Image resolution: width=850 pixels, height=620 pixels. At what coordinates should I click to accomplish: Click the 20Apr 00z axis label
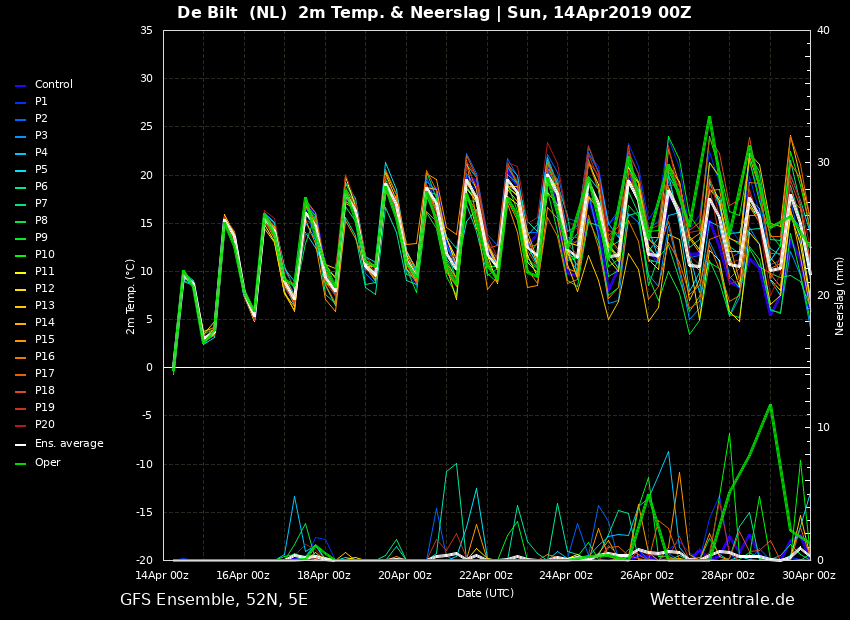(405, 576)
